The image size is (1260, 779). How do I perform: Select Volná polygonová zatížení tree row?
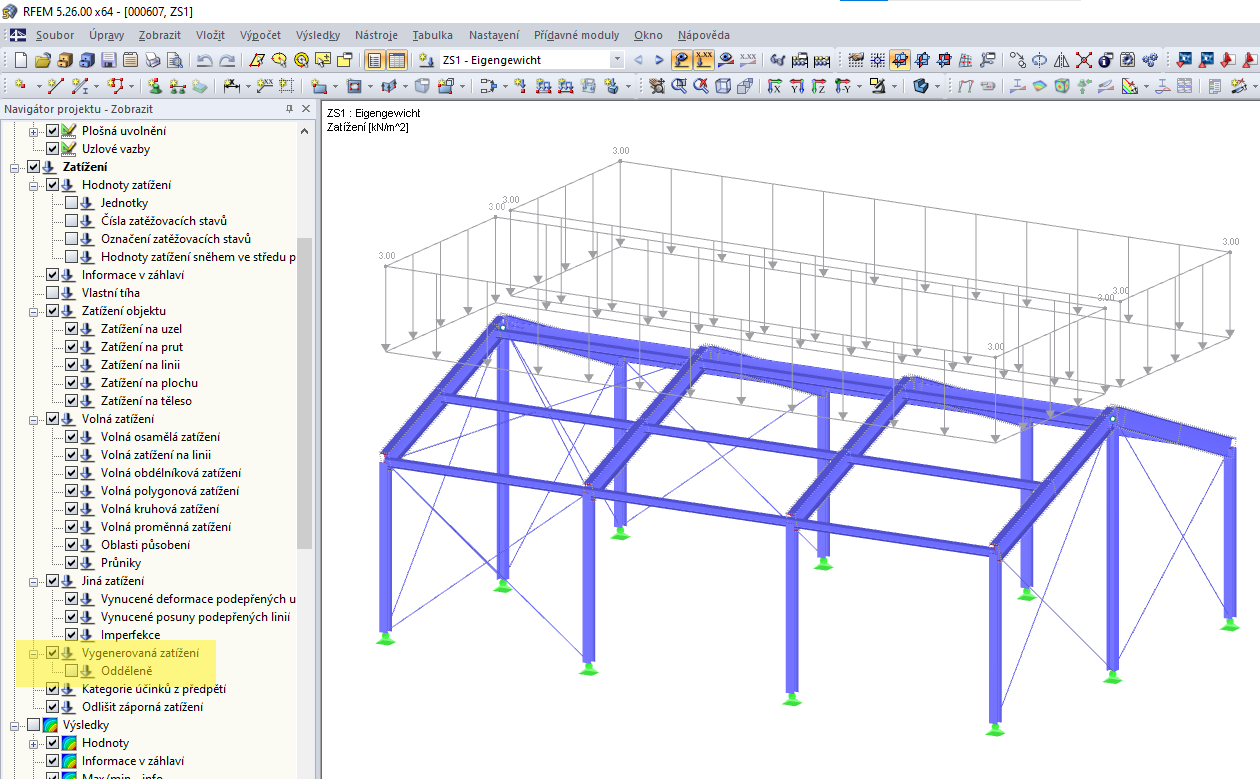pos(169,491)
